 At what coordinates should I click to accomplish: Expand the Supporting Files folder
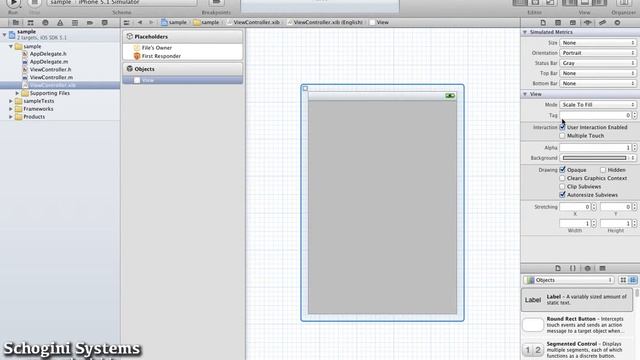pyautogui.click(x=18, y=93)
